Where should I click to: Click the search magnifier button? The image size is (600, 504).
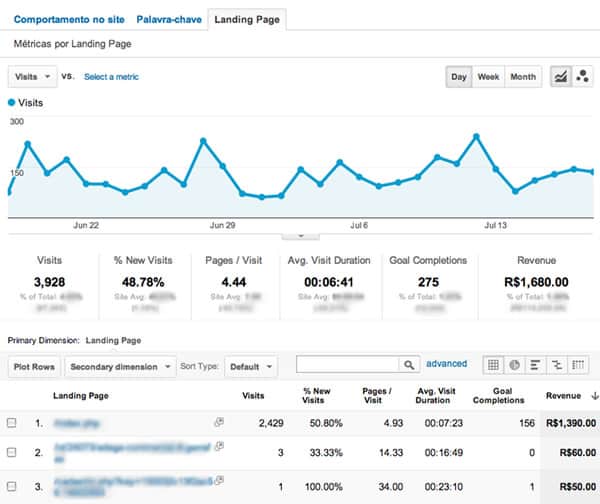coord(409,365)
